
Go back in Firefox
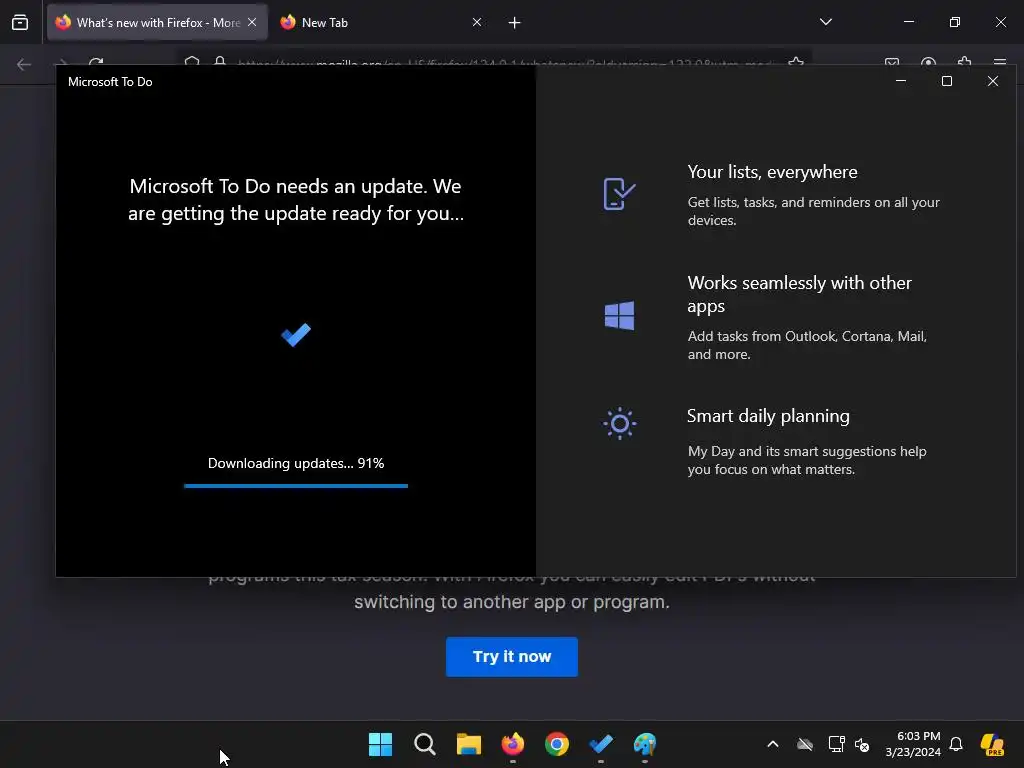tap(24, 64)
